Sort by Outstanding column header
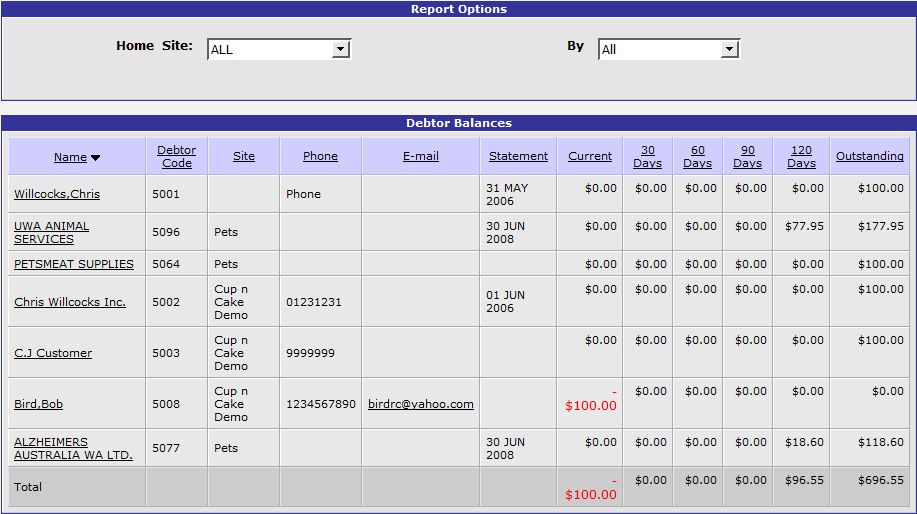The image size is (917, 514). coord(870,156)
